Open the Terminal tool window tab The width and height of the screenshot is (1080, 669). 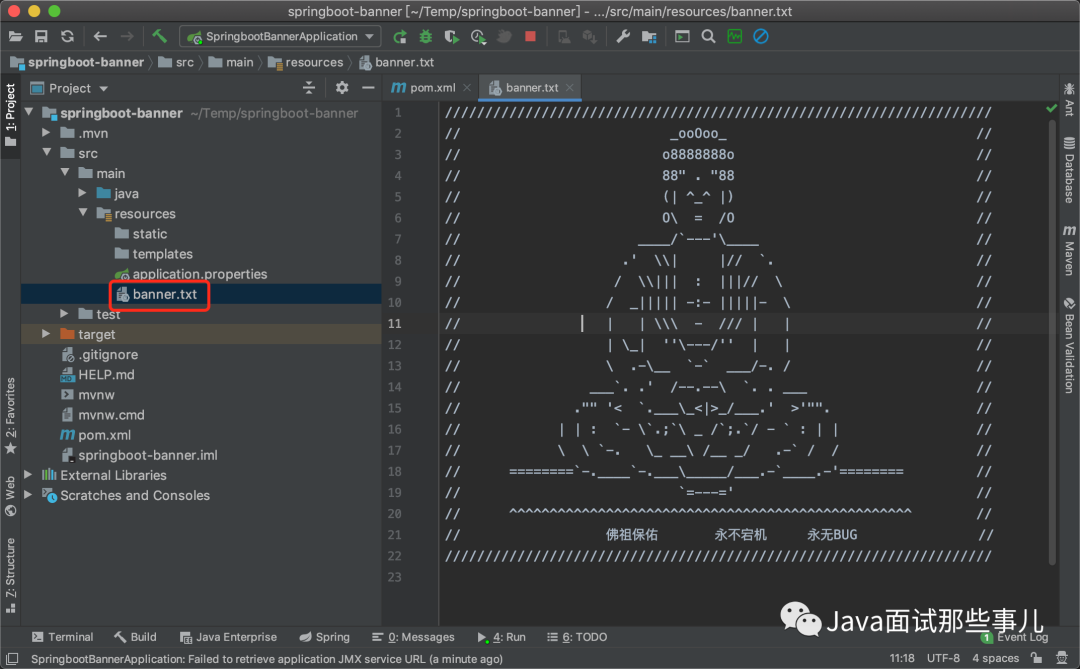[x=63, y=637]
